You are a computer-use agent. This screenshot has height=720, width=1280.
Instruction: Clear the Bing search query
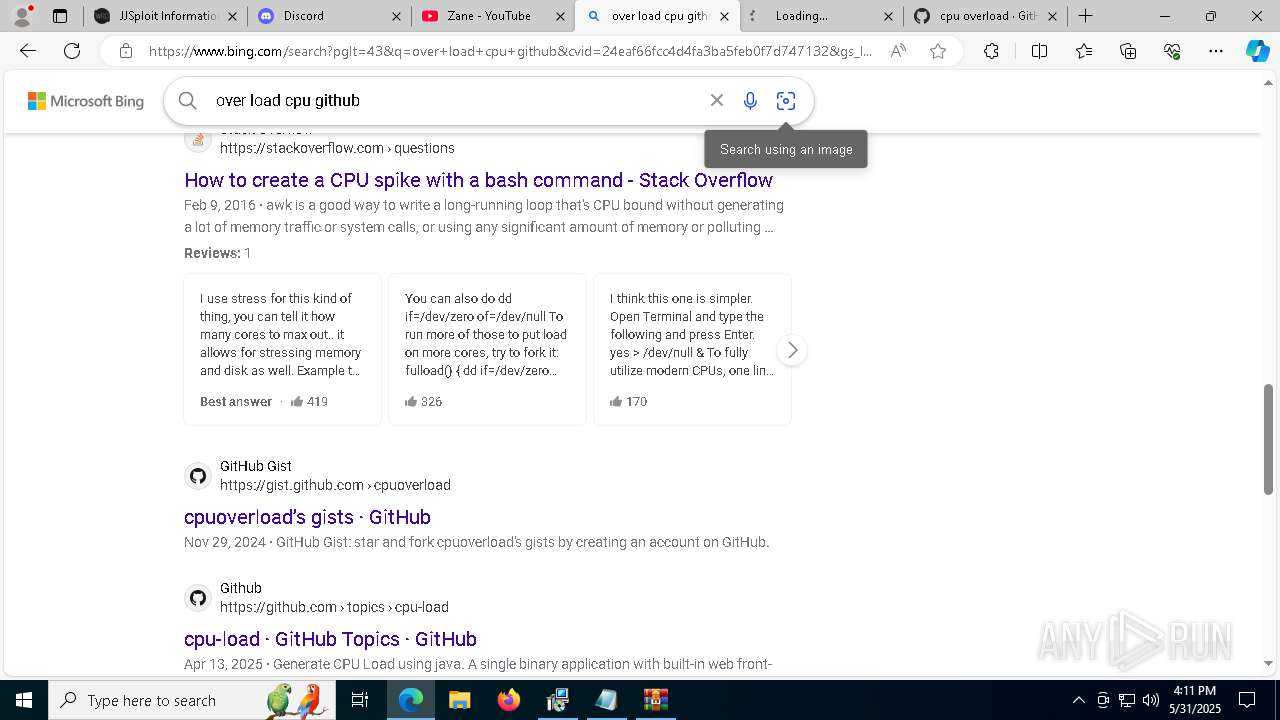point(717,100)
